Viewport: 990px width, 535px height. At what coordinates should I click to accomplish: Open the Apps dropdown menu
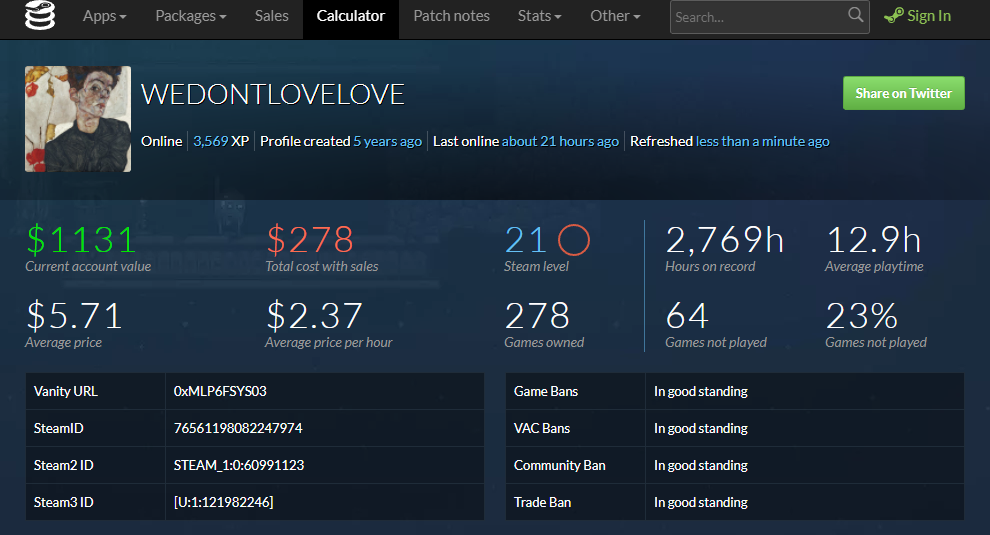(x=104, y=16)
